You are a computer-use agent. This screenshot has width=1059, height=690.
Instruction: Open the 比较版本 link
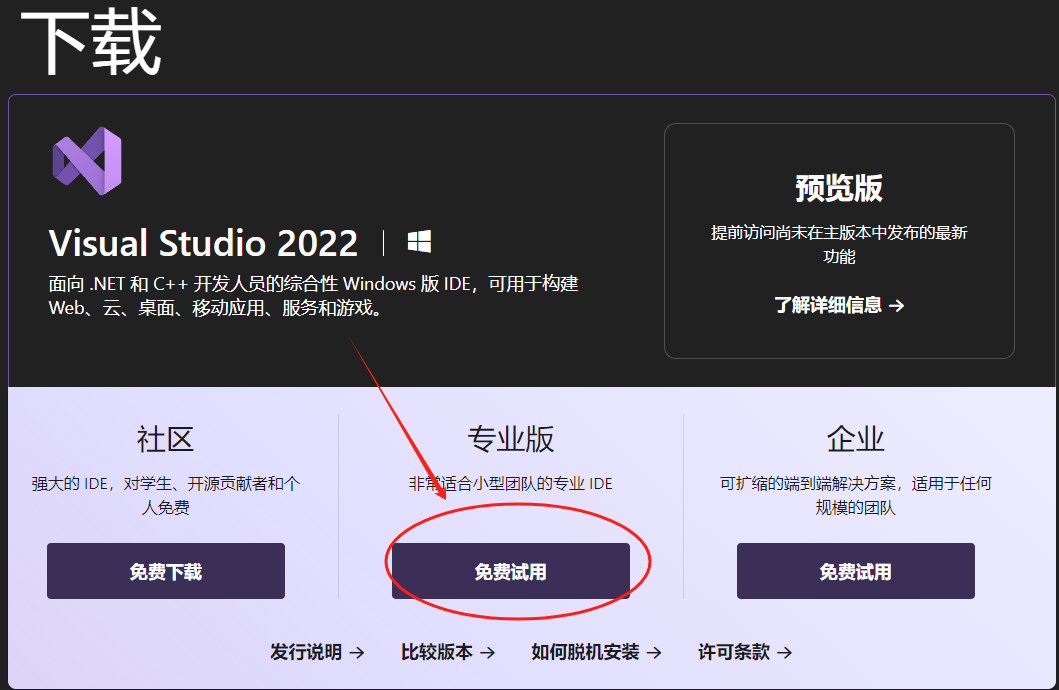(448, 652)
